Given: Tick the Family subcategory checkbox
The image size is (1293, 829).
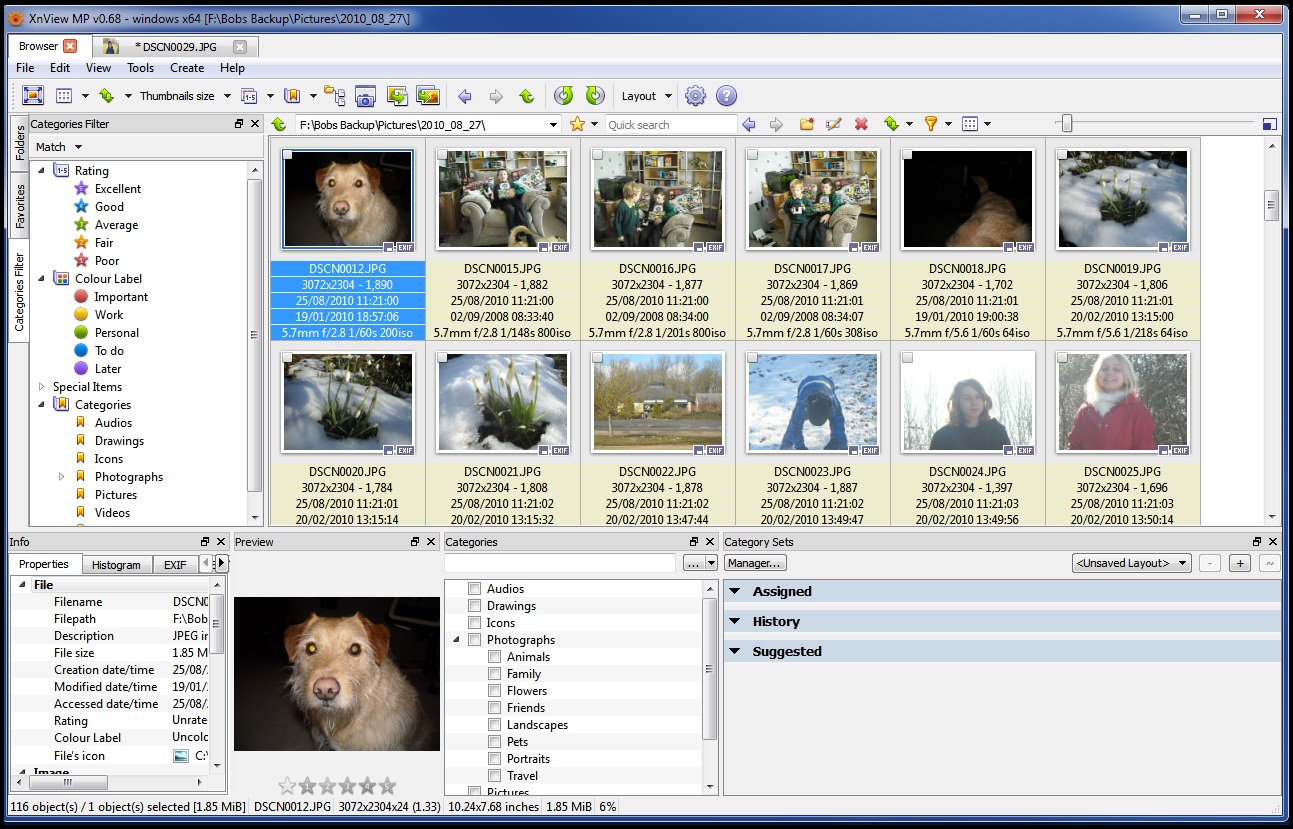Looking at the screenshot, I should pyautogui.click(x=495, y=674).
